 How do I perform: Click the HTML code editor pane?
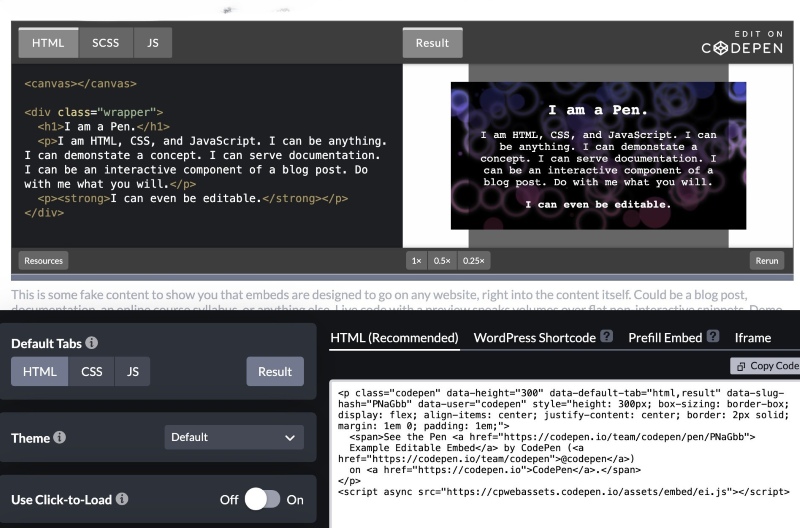tap(207, 156)
